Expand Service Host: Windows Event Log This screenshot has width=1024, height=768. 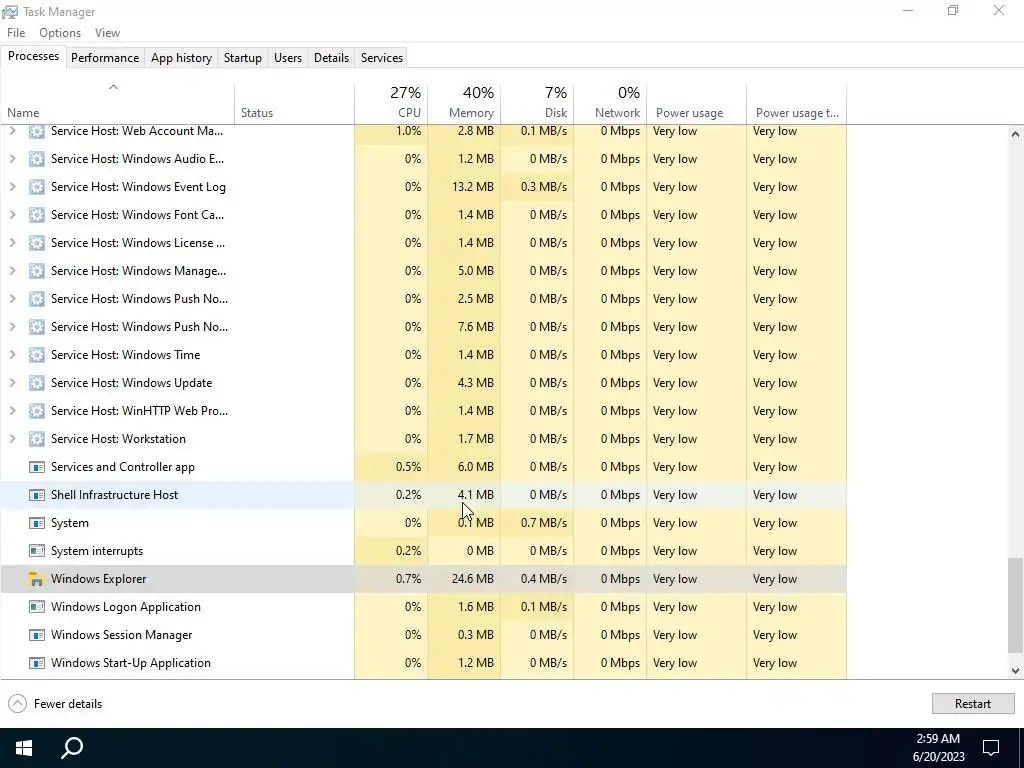tap(12, 187)
